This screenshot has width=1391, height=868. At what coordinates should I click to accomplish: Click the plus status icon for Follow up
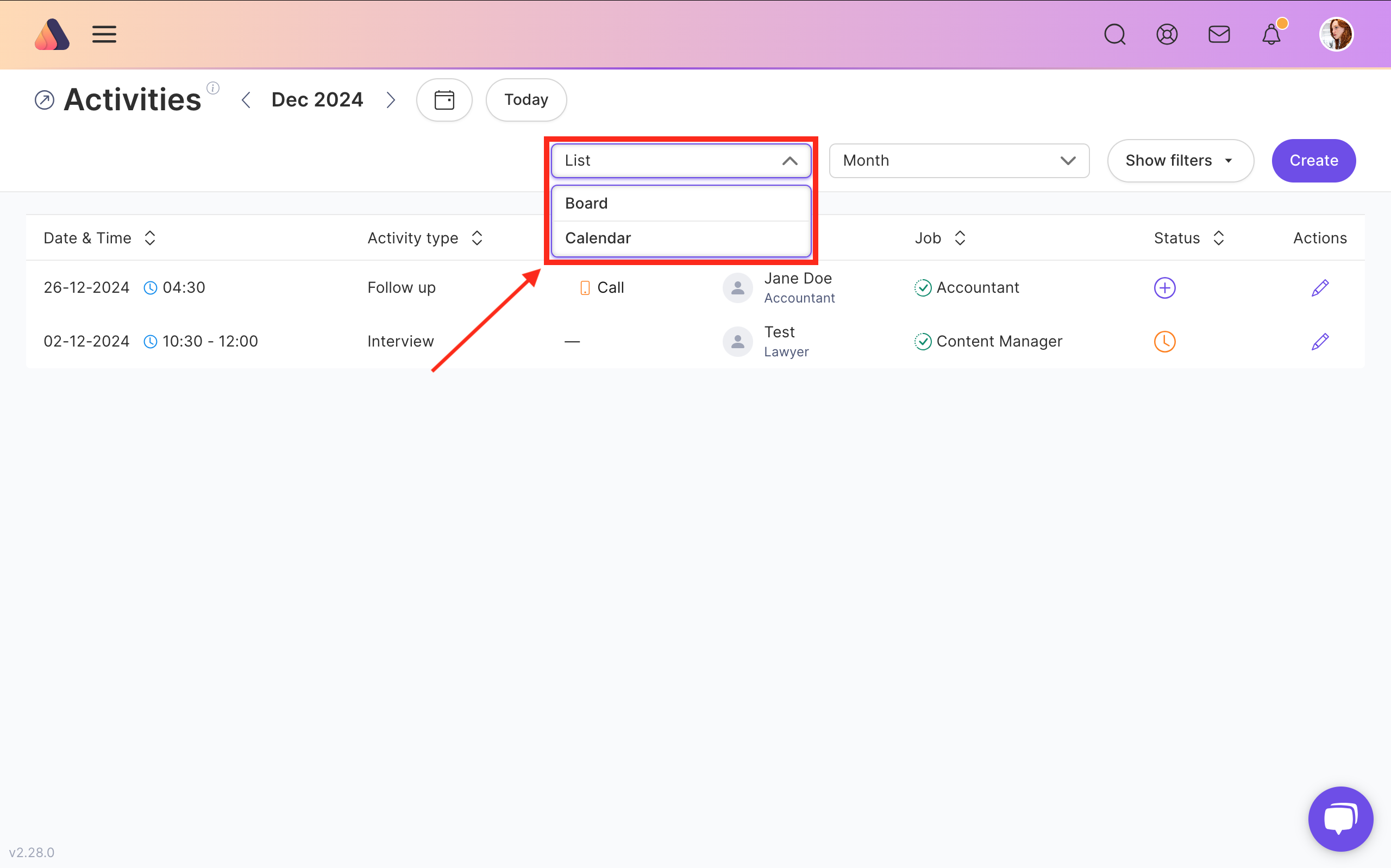click(1164, 287)
